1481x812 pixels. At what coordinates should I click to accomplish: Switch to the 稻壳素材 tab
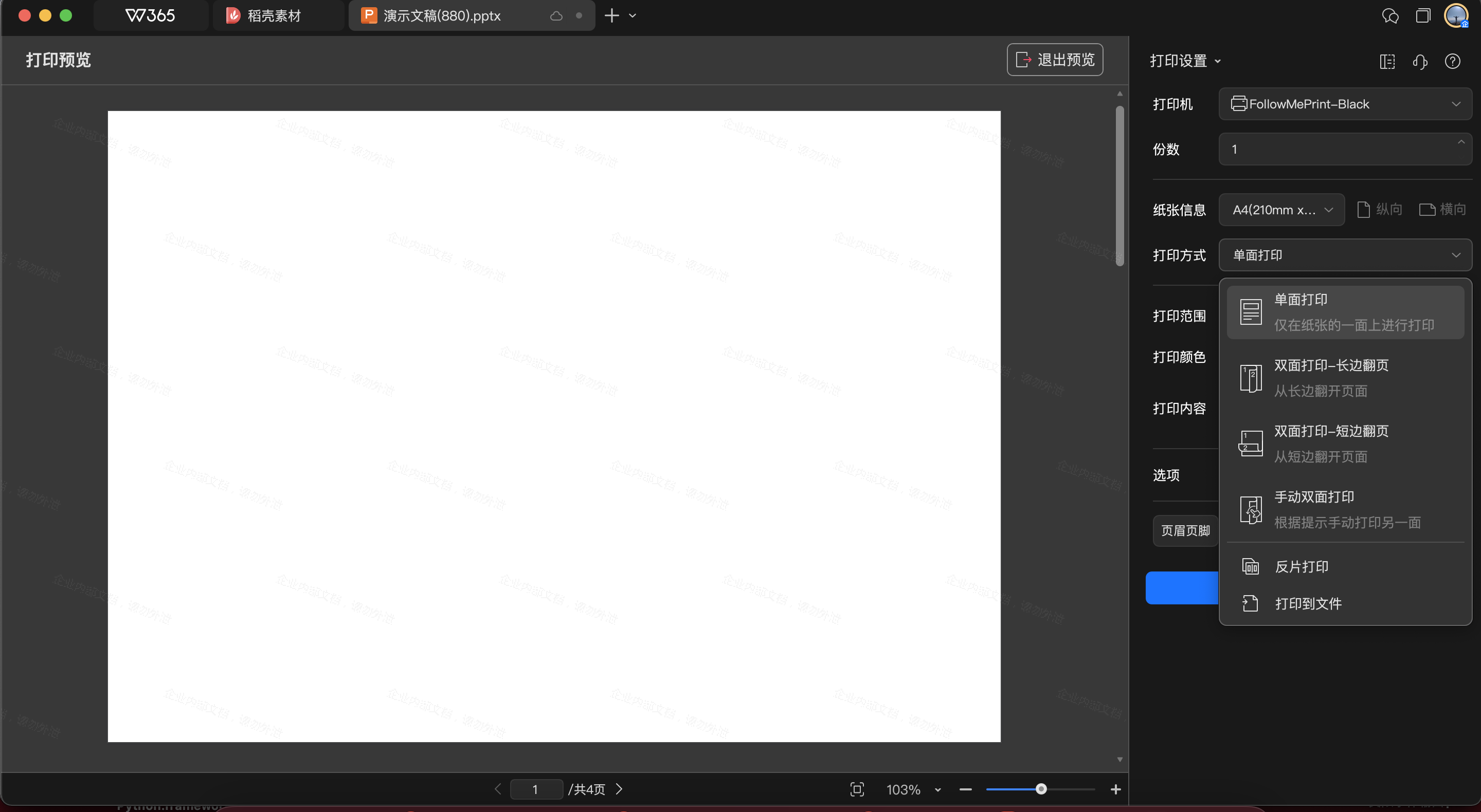pyautogui.click(x=274, y=15)
